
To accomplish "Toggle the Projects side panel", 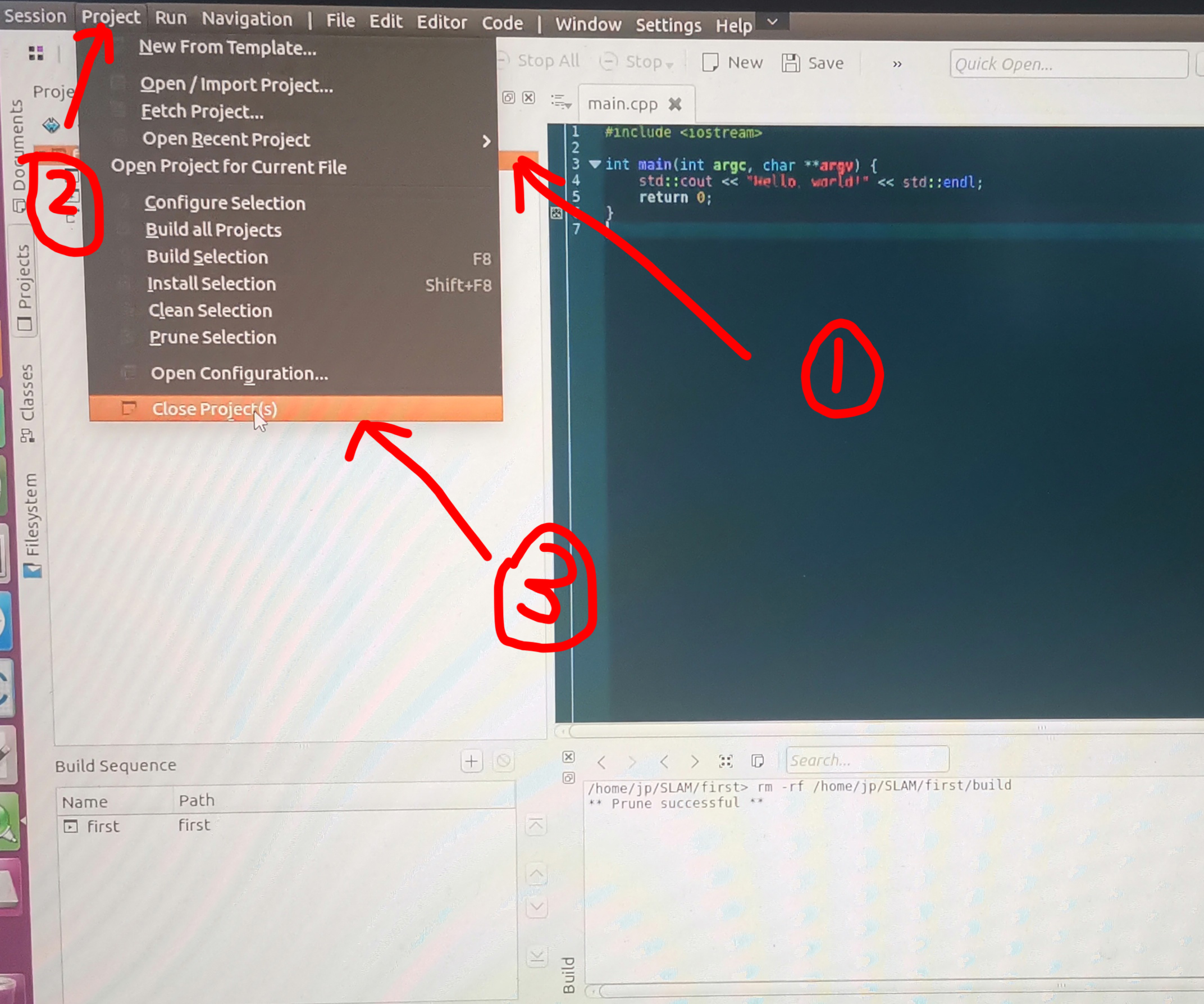I will pyautogui.click(x=24, y=287).
